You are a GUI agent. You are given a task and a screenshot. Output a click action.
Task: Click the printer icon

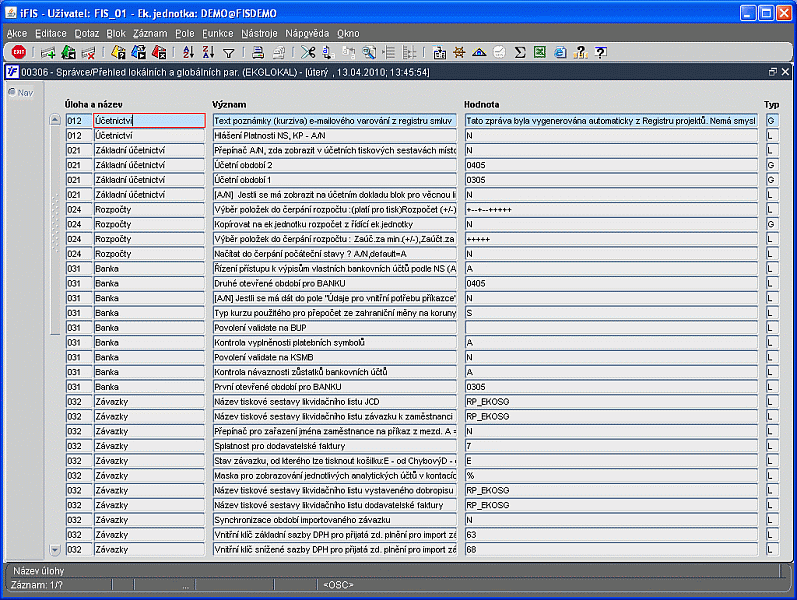pyautogui.click(x=258, y=52)
